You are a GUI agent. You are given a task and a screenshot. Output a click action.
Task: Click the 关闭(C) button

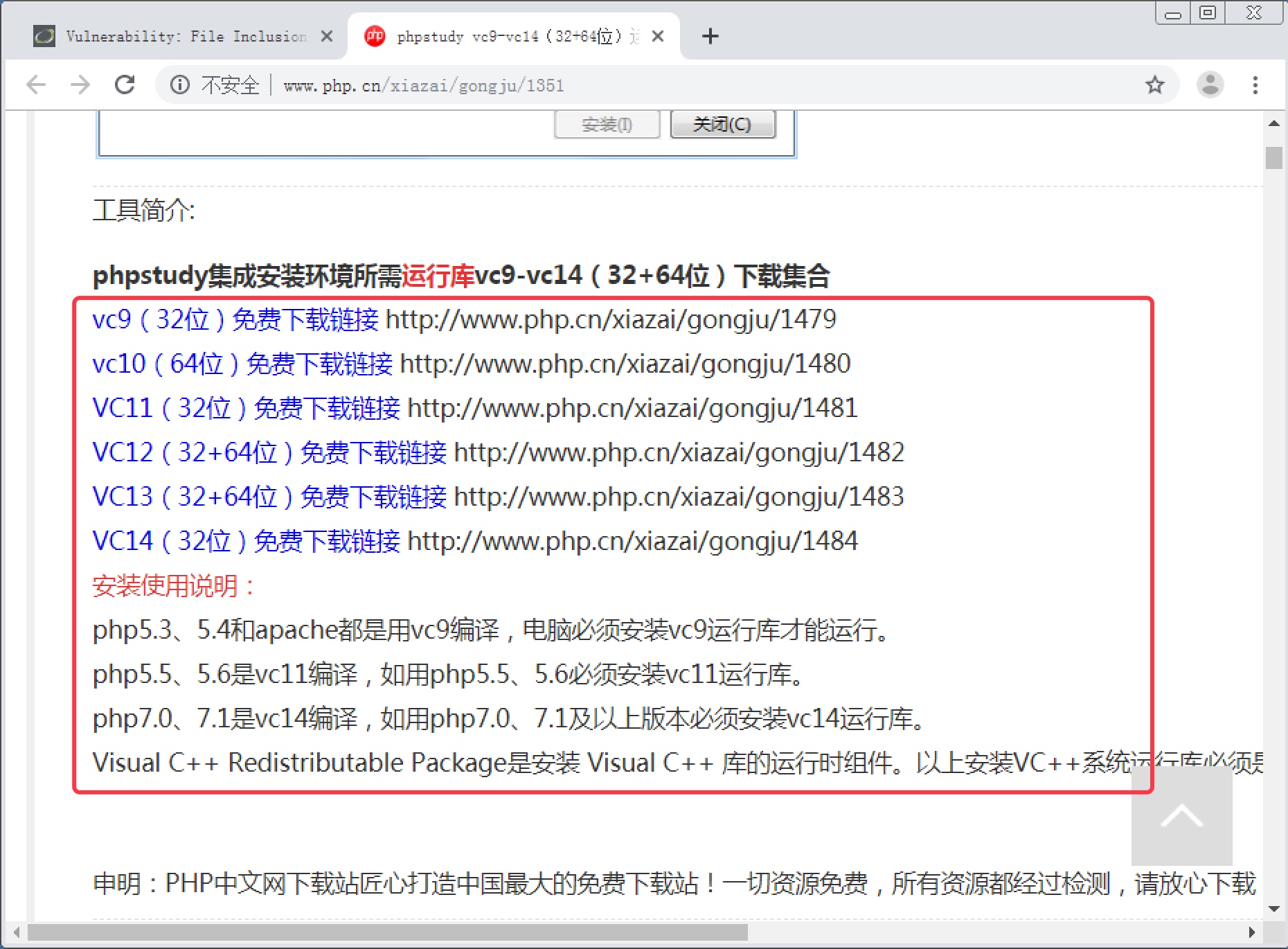(723, 125)
